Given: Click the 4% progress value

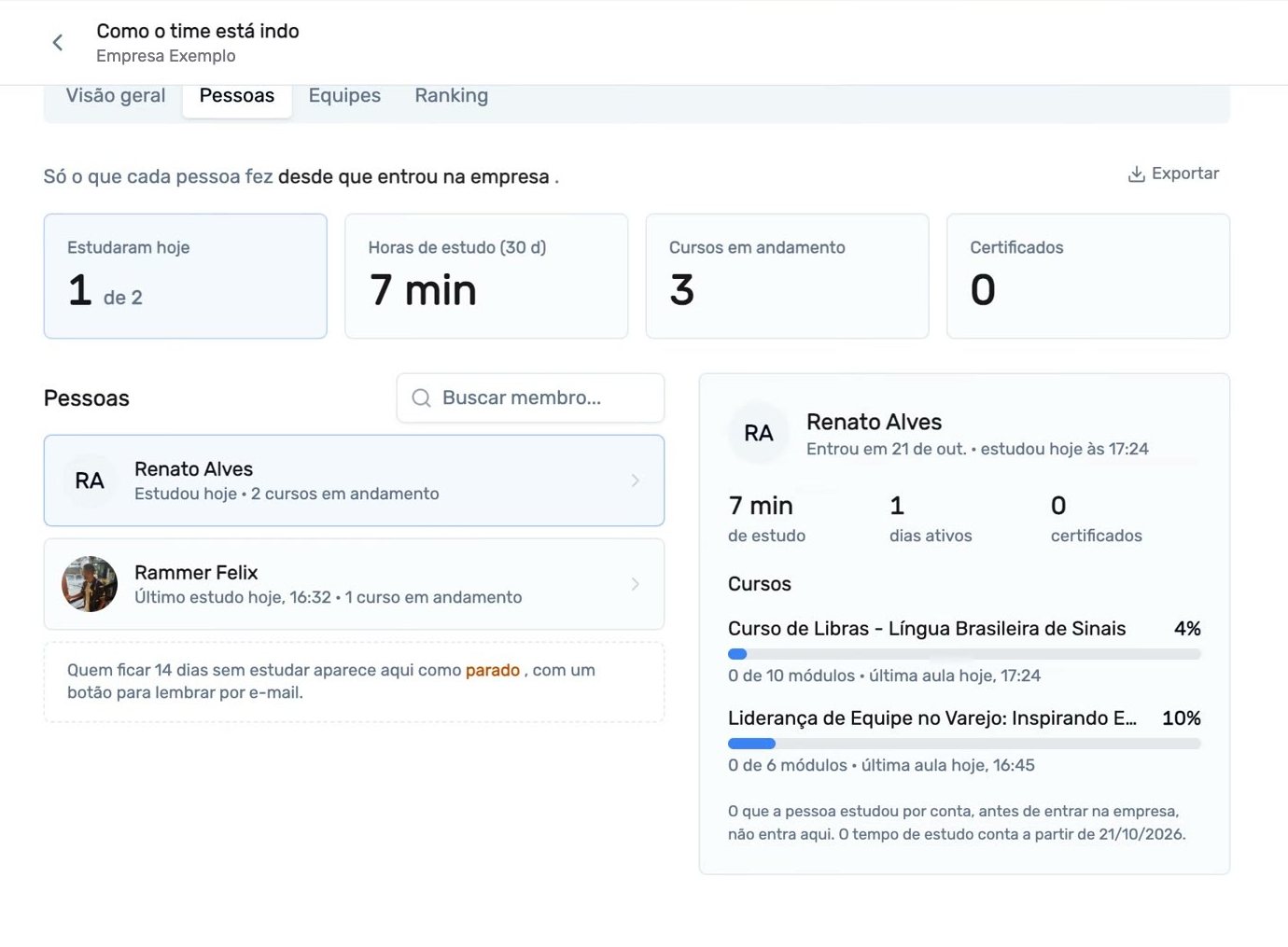Looking at the screenshot, I should [x=1187, y=629].
